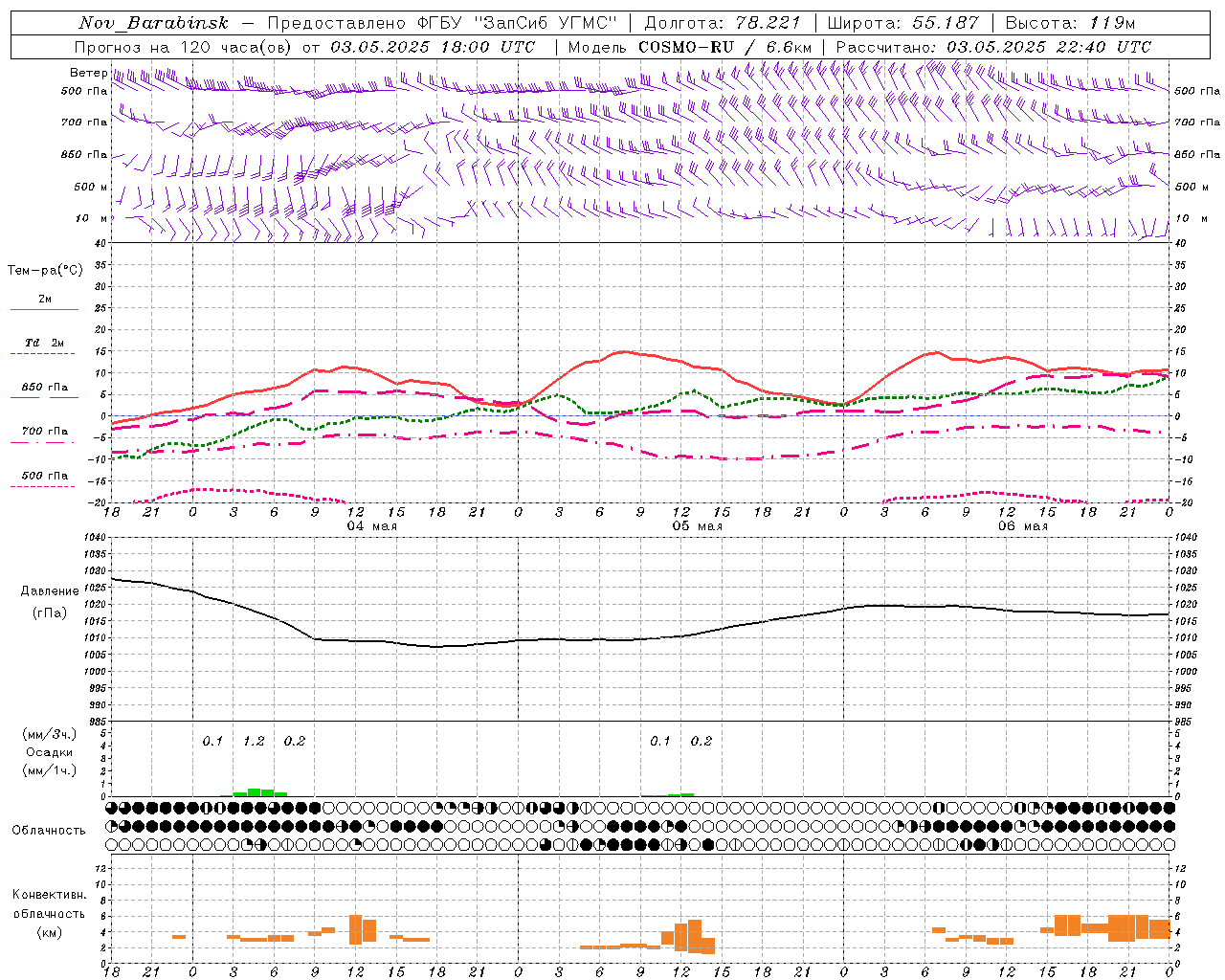The image size is (1225, 980).
Task: Click the tallest green precipitation bar
Action: click(x=254, y=792)
